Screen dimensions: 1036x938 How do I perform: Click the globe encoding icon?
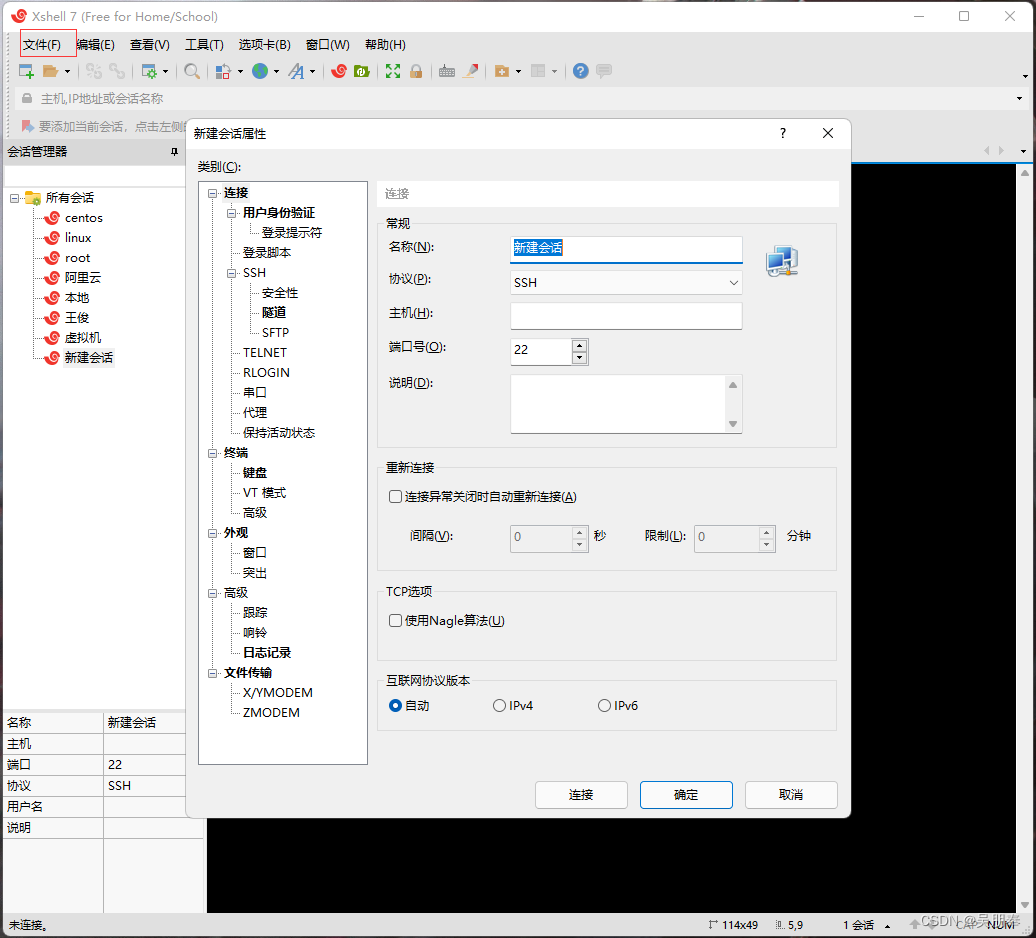point(260,71)
